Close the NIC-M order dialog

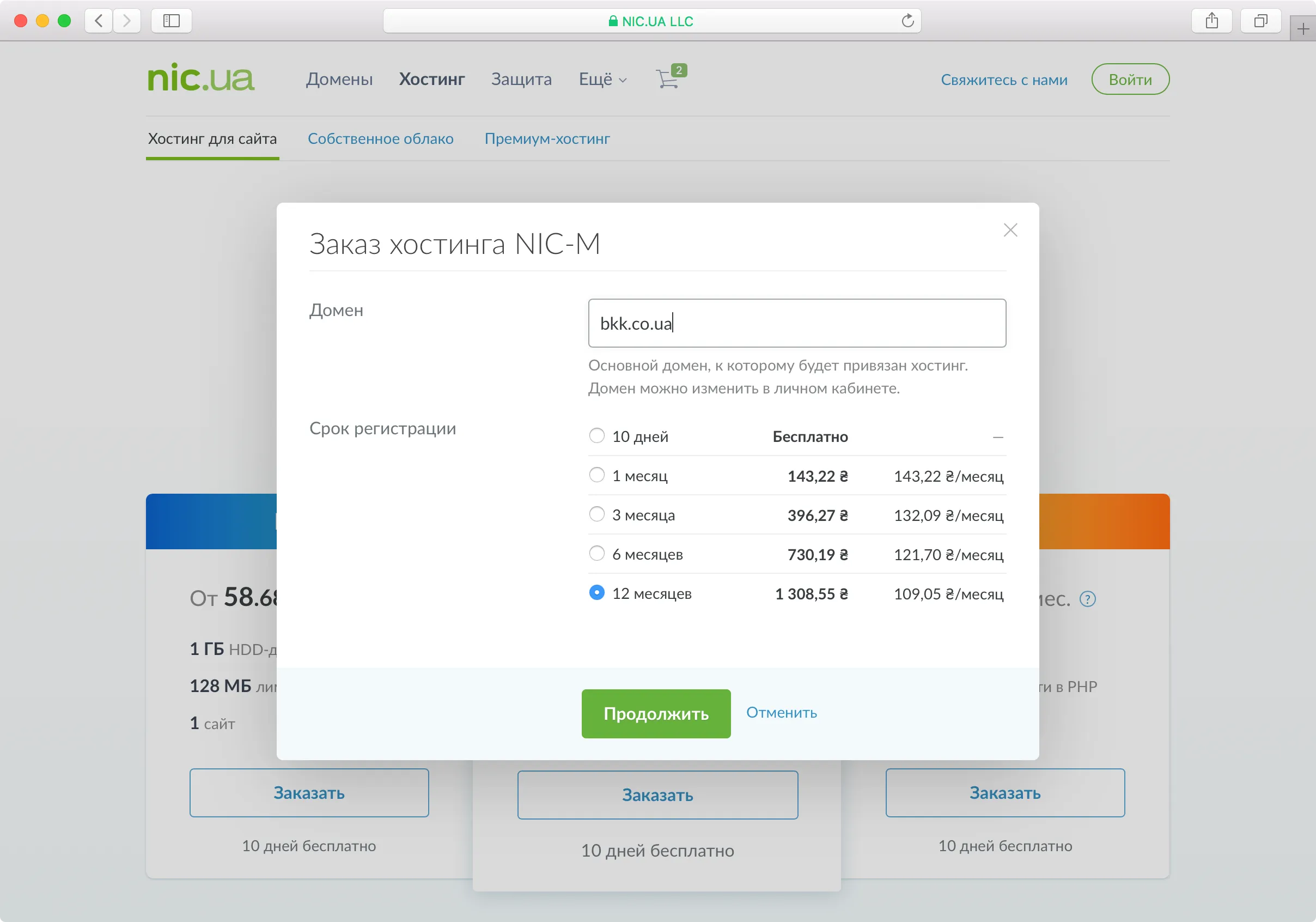coord(1010,230)
